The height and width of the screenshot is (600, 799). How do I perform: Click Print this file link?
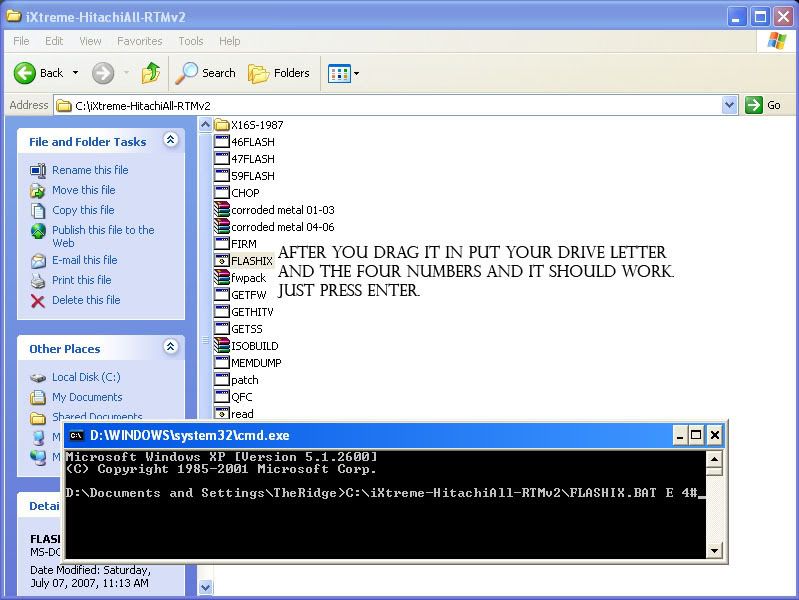point(82,280)
